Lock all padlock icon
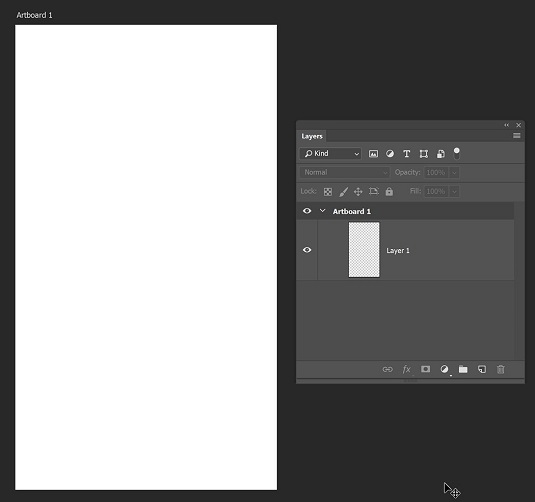 point(389,191)
